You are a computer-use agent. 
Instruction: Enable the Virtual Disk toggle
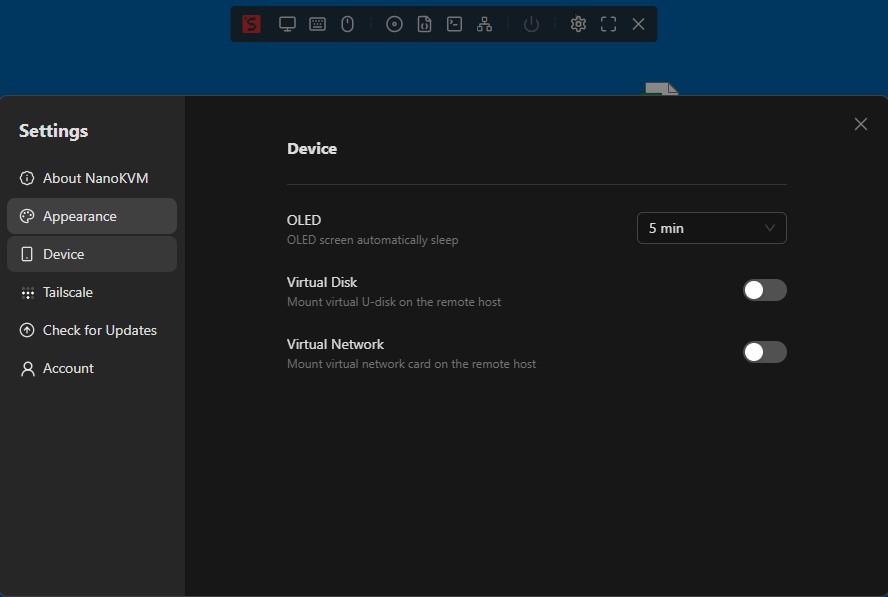point(764,290)
